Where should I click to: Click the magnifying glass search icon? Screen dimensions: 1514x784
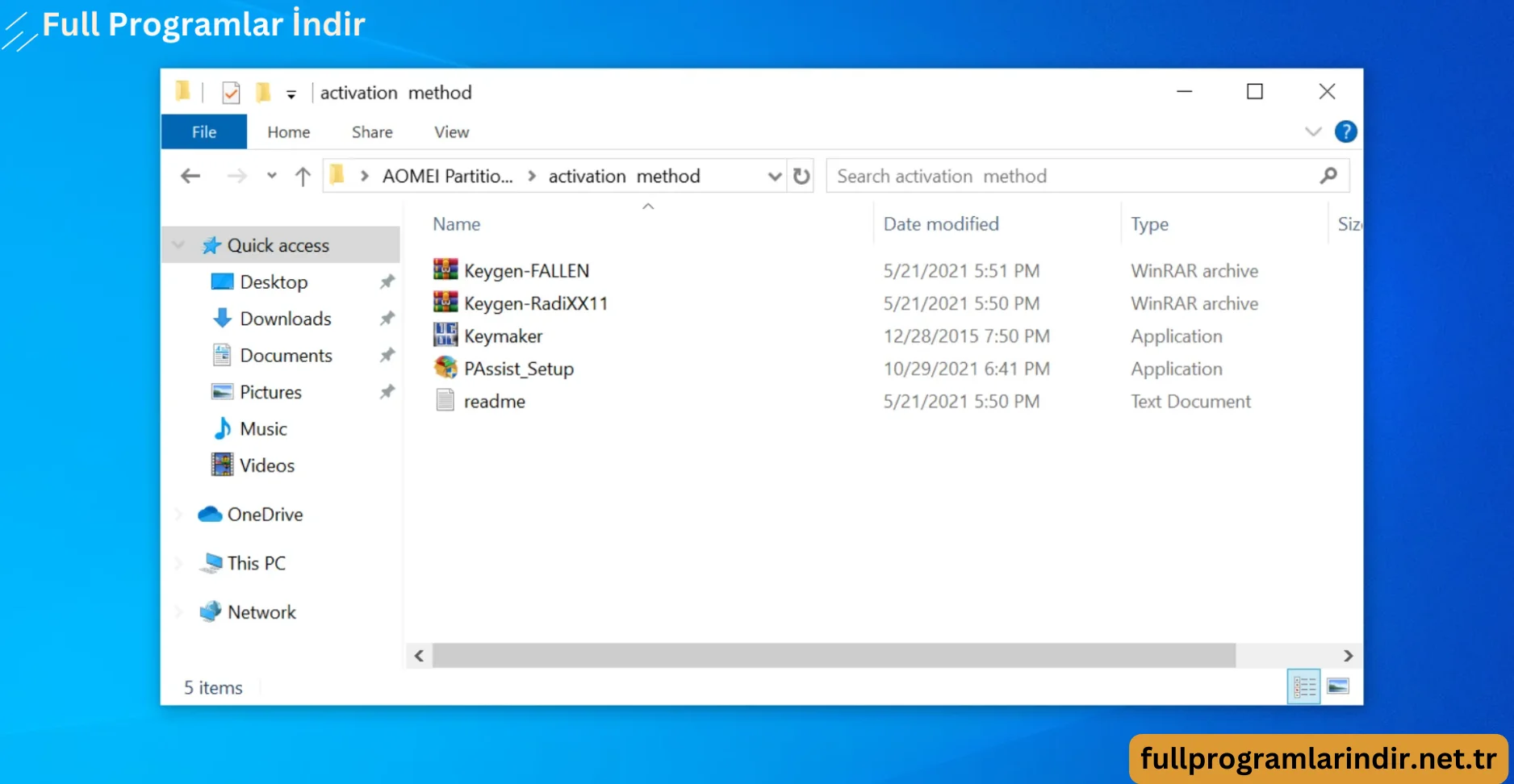[x=1328, y=176]
